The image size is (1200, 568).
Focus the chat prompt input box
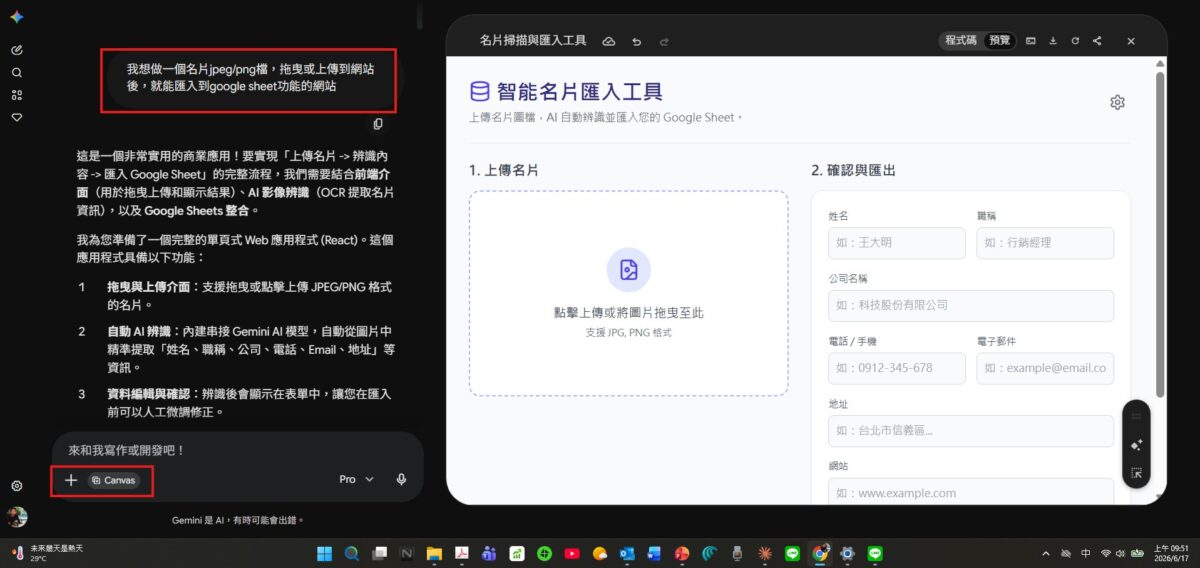(237, 451)
